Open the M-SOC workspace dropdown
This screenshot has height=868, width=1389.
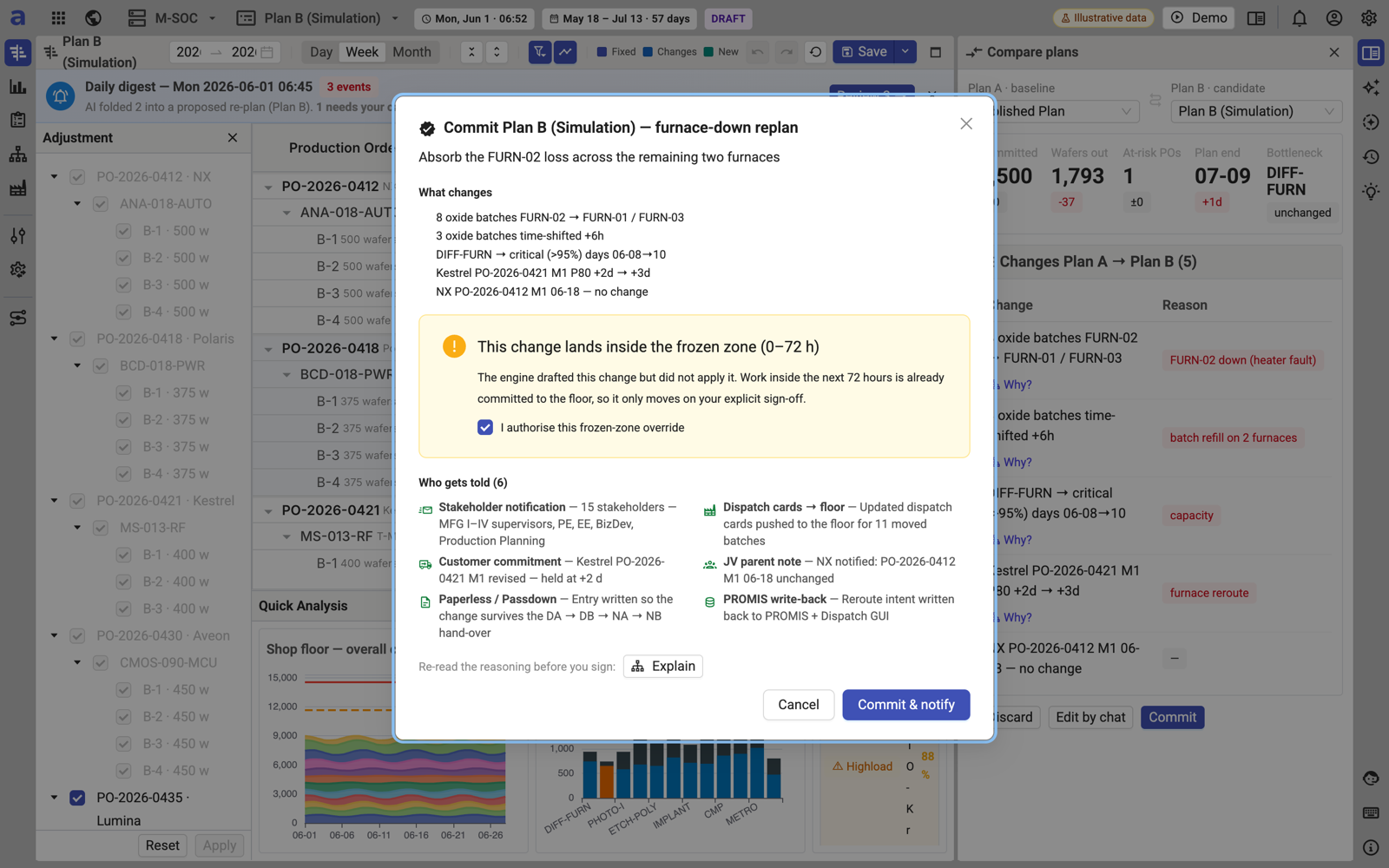(x=173, y=18)
